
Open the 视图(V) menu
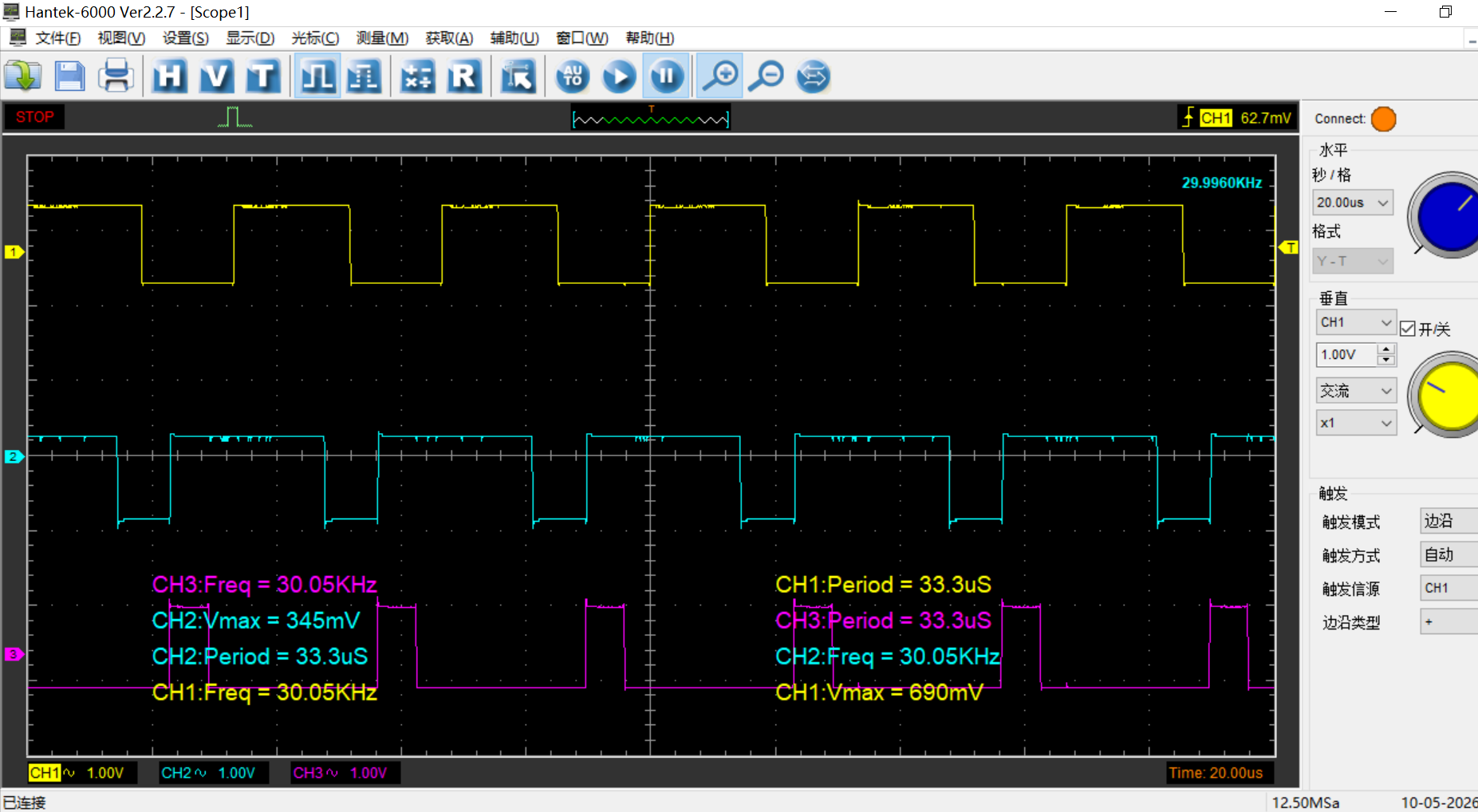[x=121, y=38]
